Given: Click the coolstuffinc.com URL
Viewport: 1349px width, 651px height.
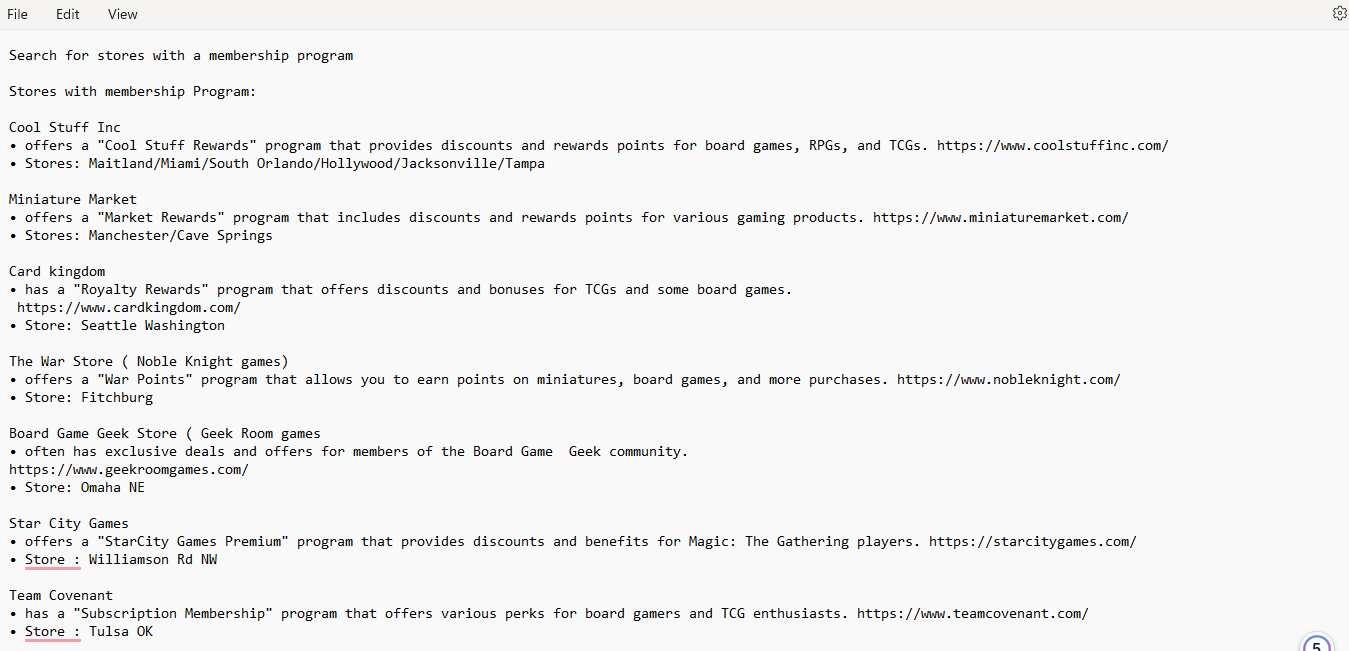Looking at the screenshot, I should (x=1052, y=146).
